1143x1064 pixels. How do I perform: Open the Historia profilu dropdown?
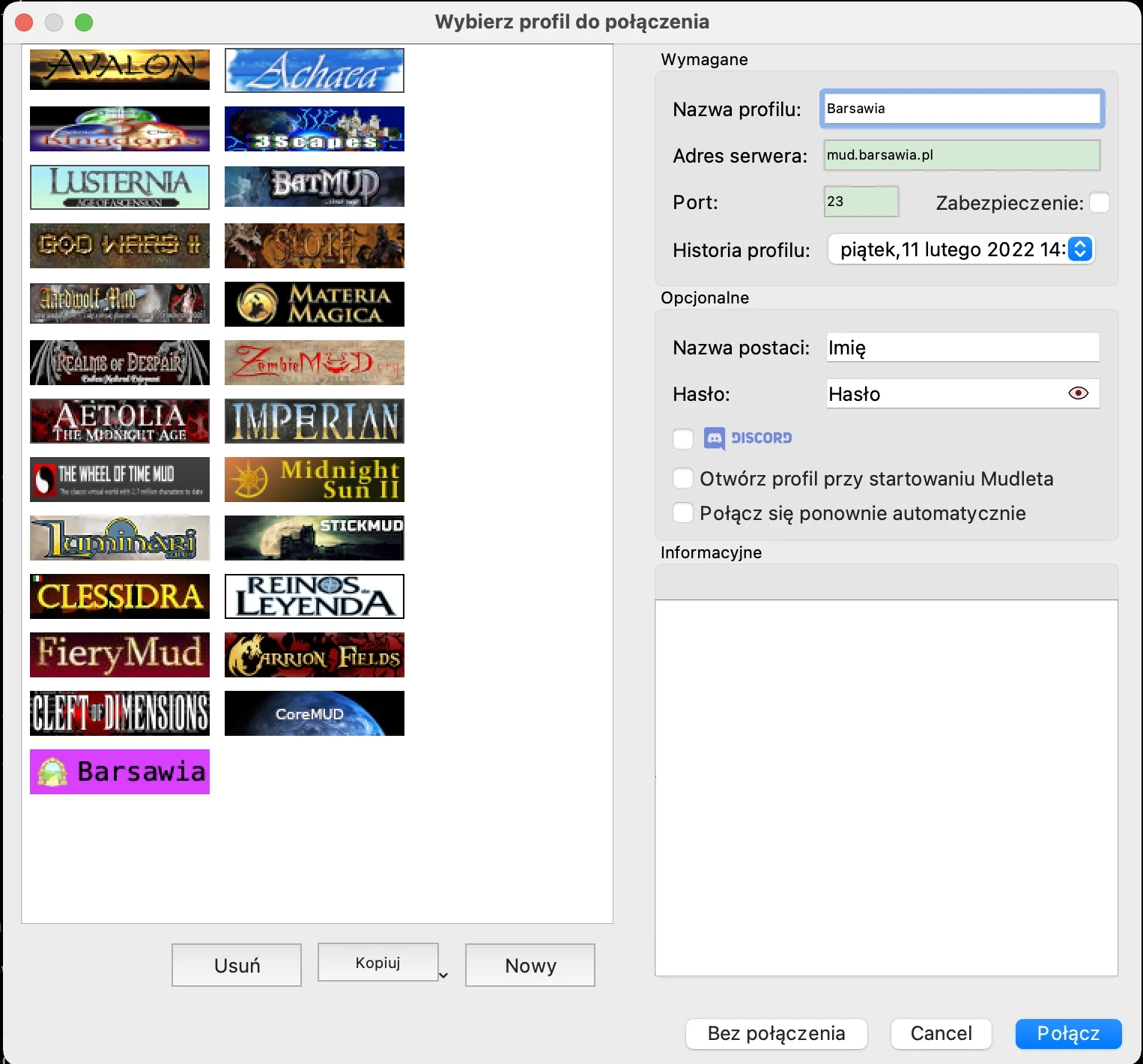pyautogui.click(x=962, y=250)
